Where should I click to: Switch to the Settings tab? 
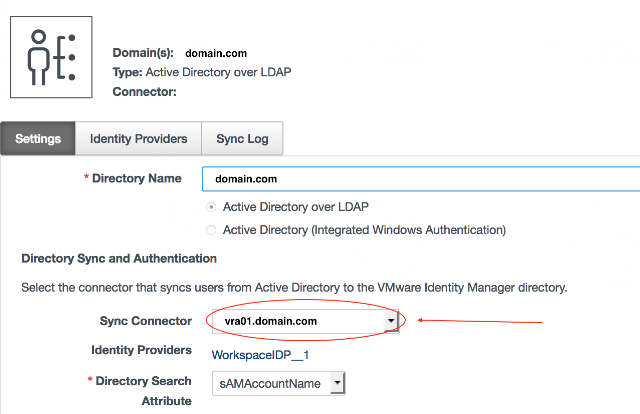click(38, 139)
